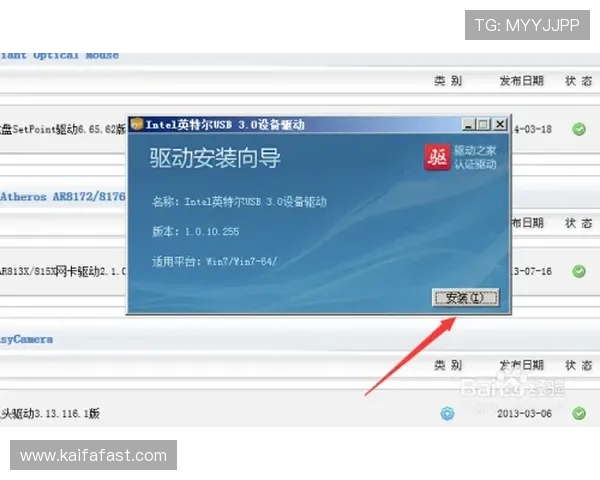Minimize the Intel USB 3.0 driver dialog
The image size is (600, 480).
(x=468, y=125)
